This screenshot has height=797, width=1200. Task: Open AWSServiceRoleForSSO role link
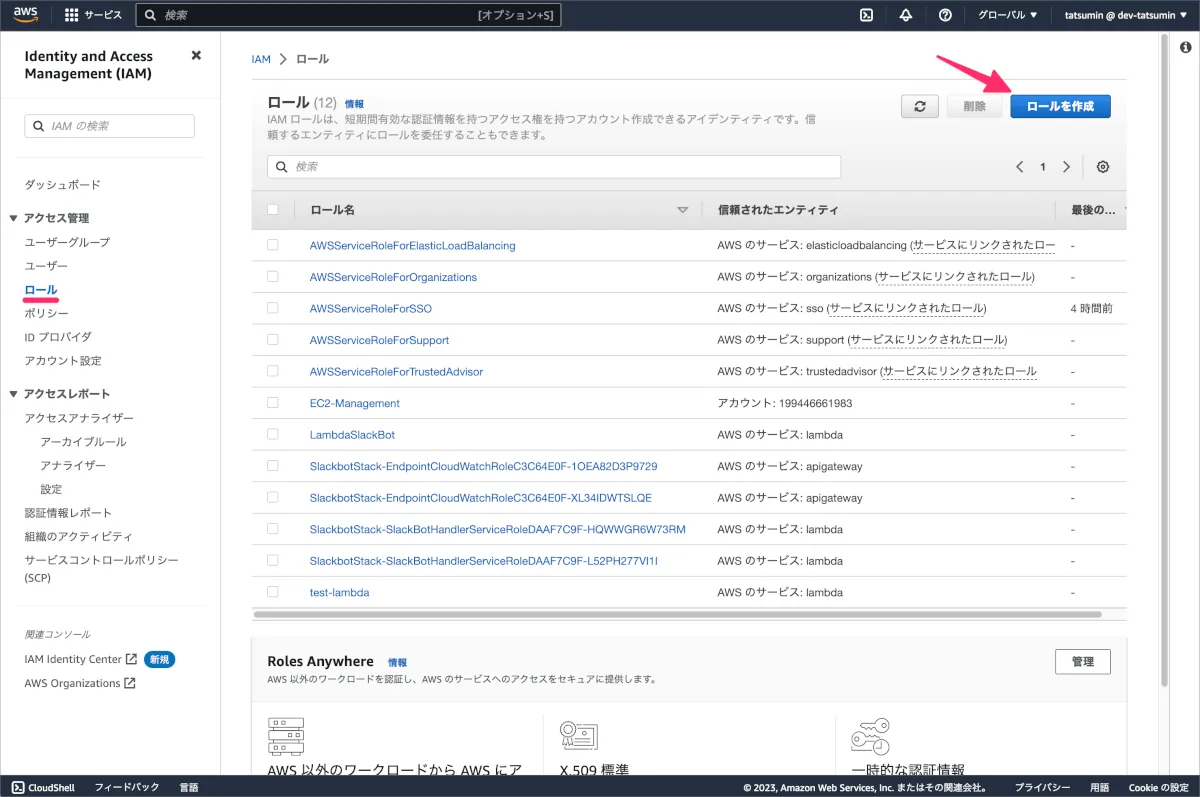[371, 308]
